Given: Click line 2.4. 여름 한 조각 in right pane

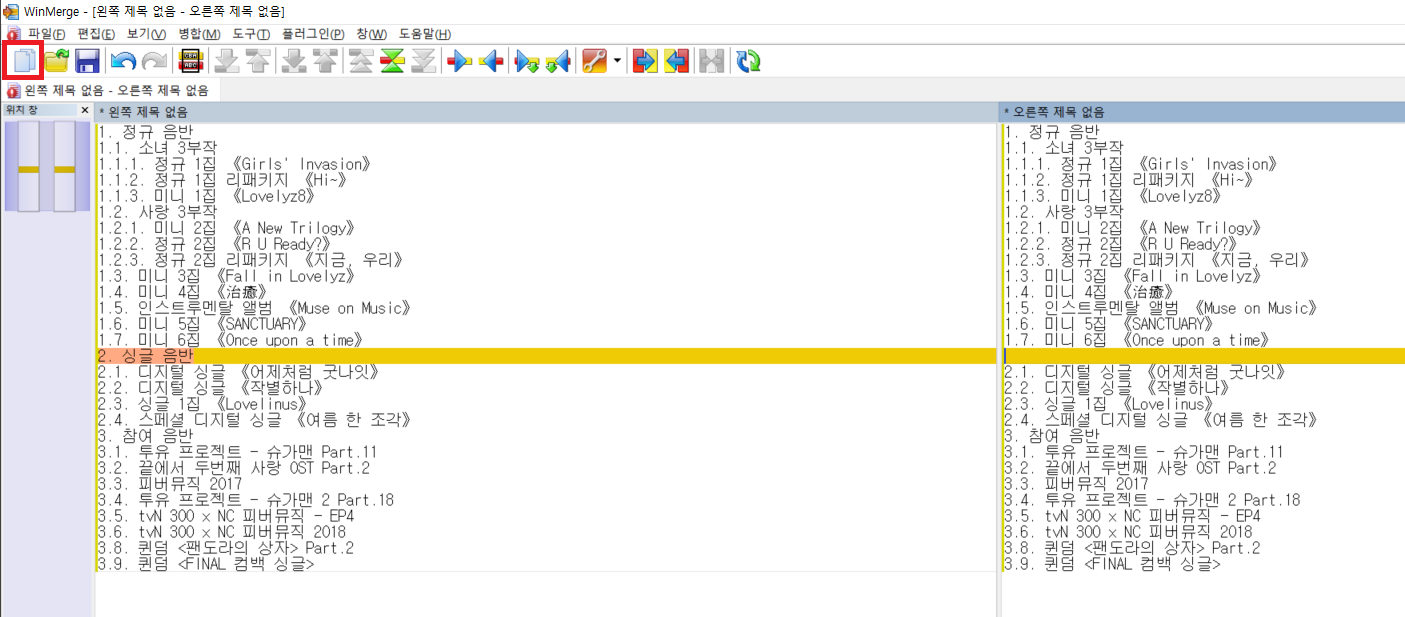Looking at the screenshot, I should click(x=1162, y=420).
